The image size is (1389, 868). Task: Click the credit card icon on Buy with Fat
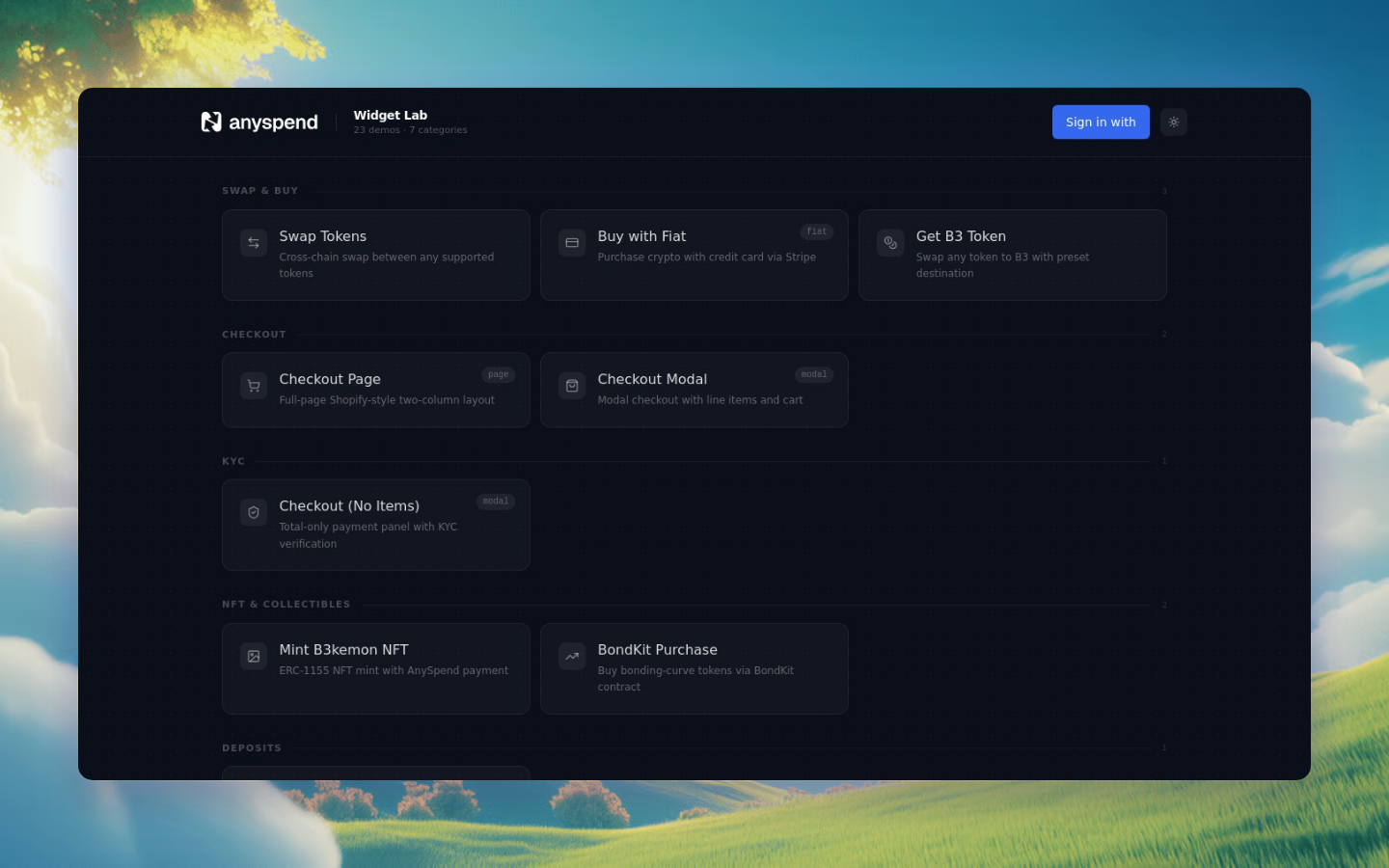tap(572, 243)
